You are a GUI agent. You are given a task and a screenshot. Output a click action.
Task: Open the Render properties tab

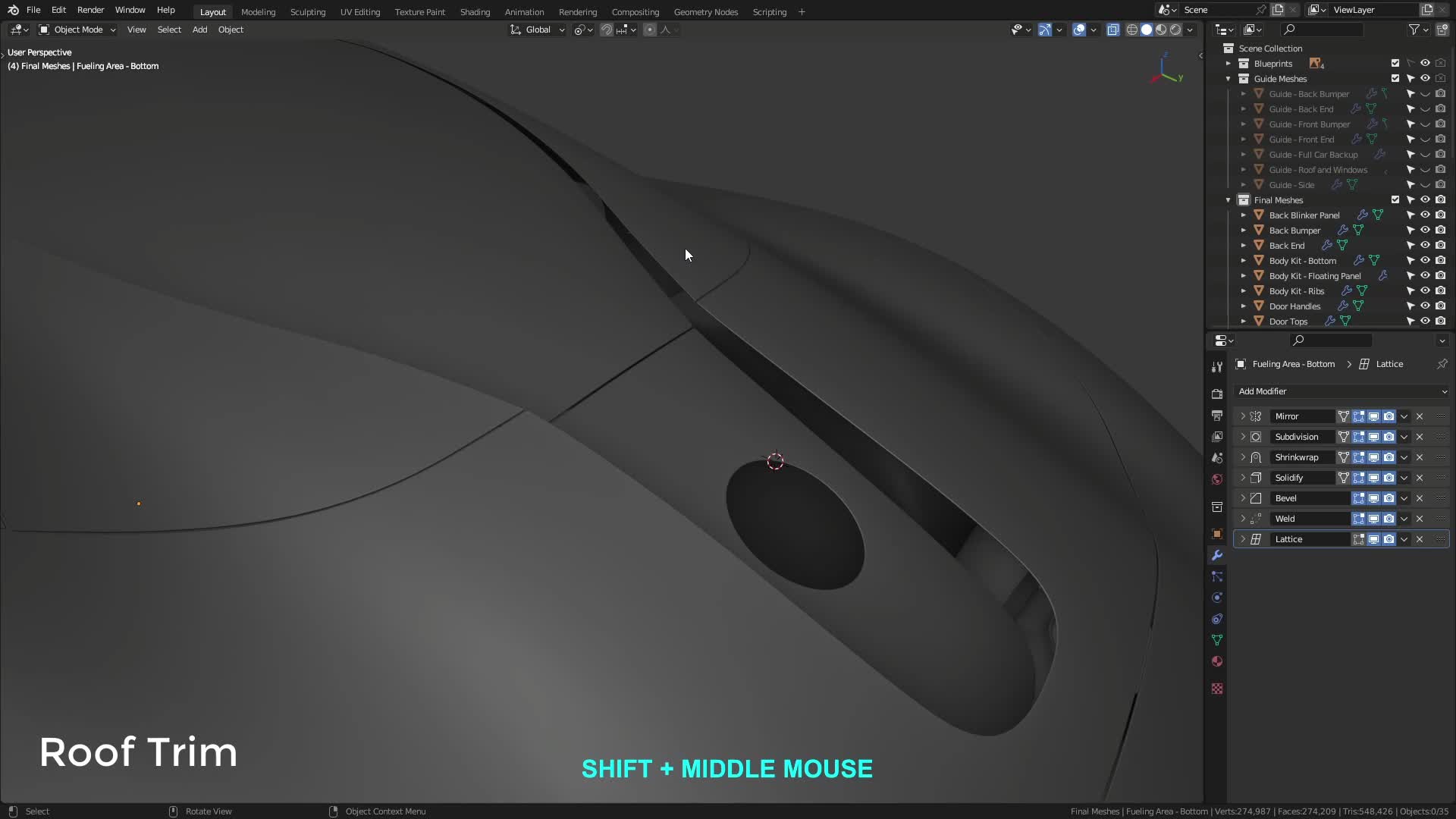click(x=1217, y=394)
